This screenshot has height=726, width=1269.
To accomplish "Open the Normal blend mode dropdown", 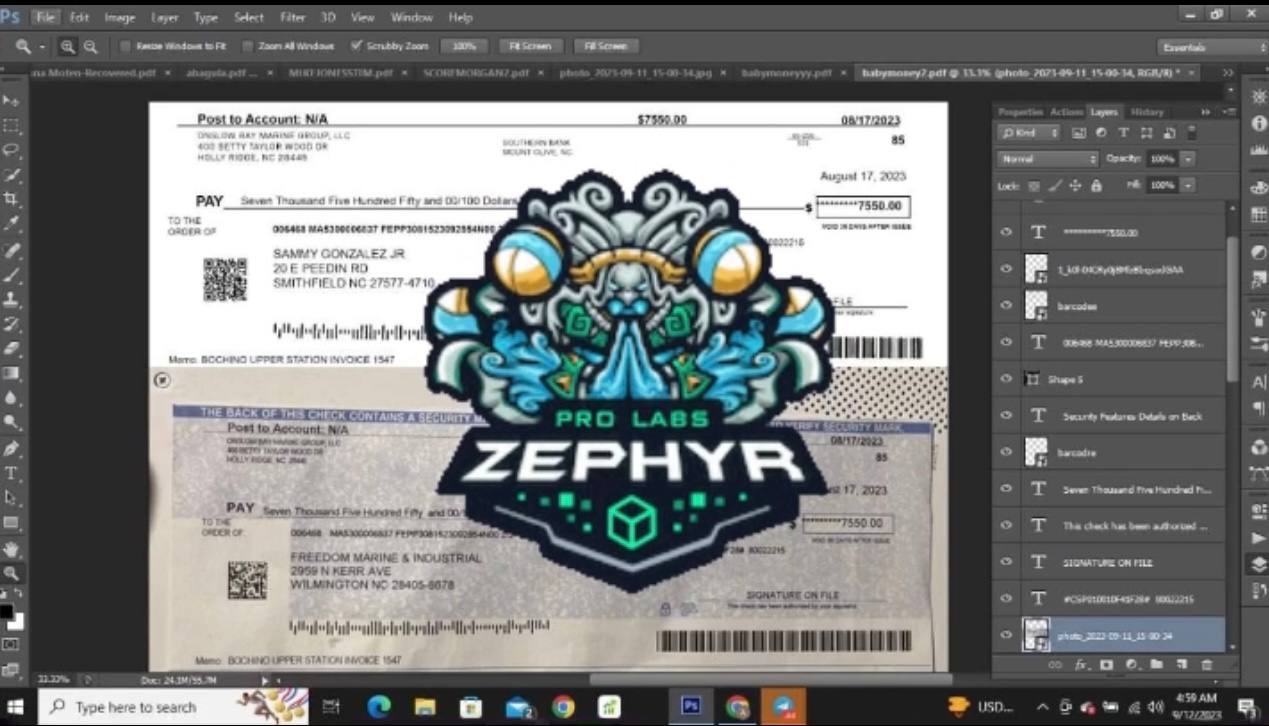I will 1047,159.
